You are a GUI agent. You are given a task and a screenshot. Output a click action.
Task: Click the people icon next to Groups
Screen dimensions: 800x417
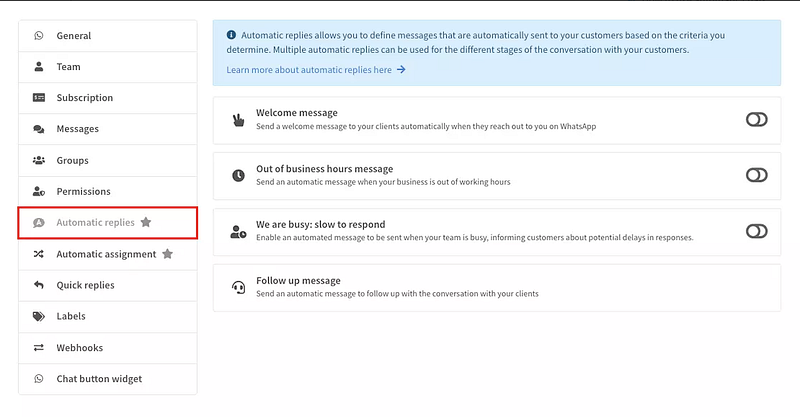(39, 160)
